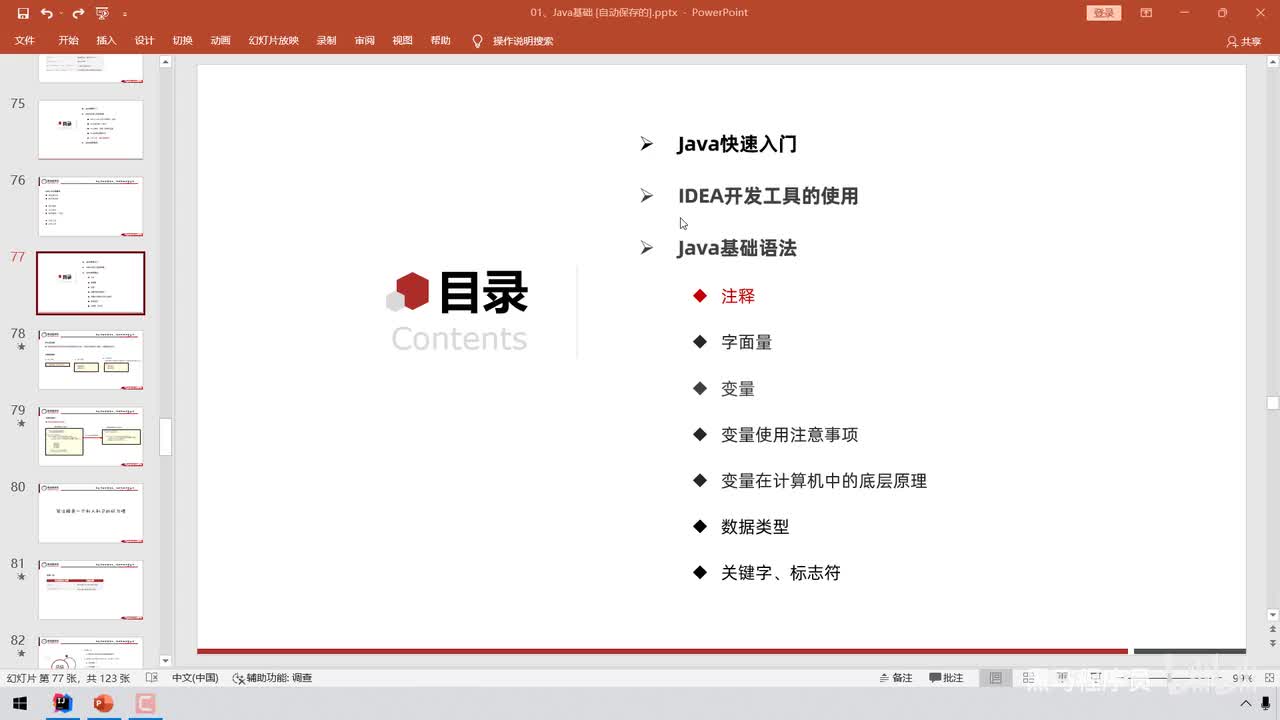Click the 关键字、标志符 bullet item
Image resolution: width=1280 pixels, height=720 pixels.
pyautogui.click(x=780, y=572)
